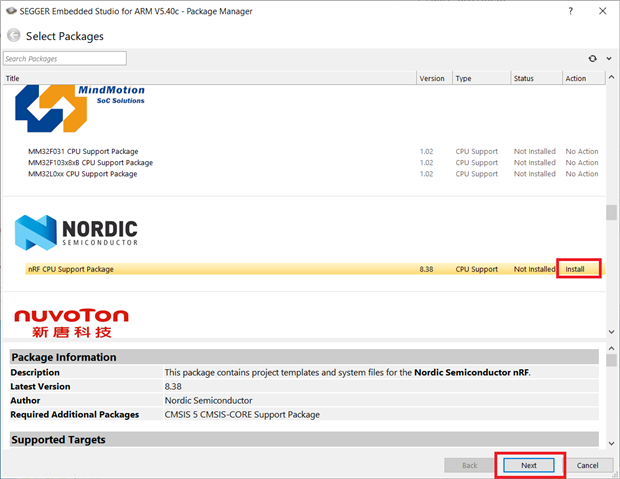The image size is (620, 479).
Task: Click CPU Support type cell of nRF row
Action: pos(476,269)
